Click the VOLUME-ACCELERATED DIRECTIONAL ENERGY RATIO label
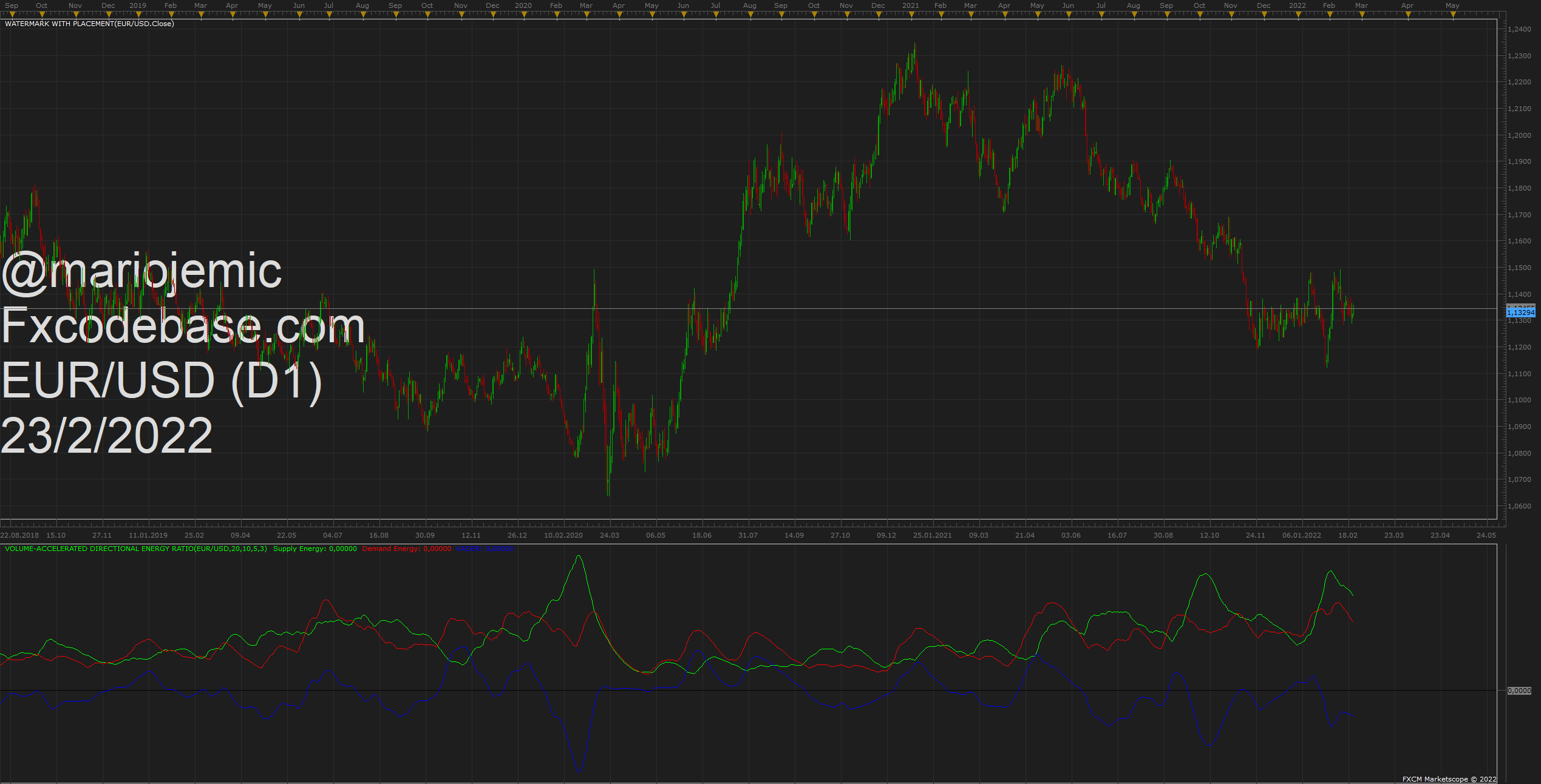Screen dimensions: 1541x784 [x=136, y=549]
